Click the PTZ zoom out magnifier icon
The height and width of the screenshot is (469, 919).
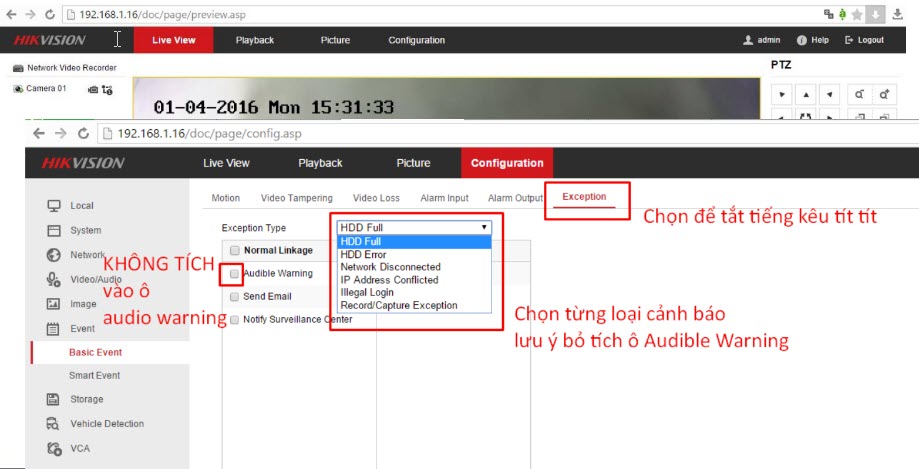(x=859, y=95)
